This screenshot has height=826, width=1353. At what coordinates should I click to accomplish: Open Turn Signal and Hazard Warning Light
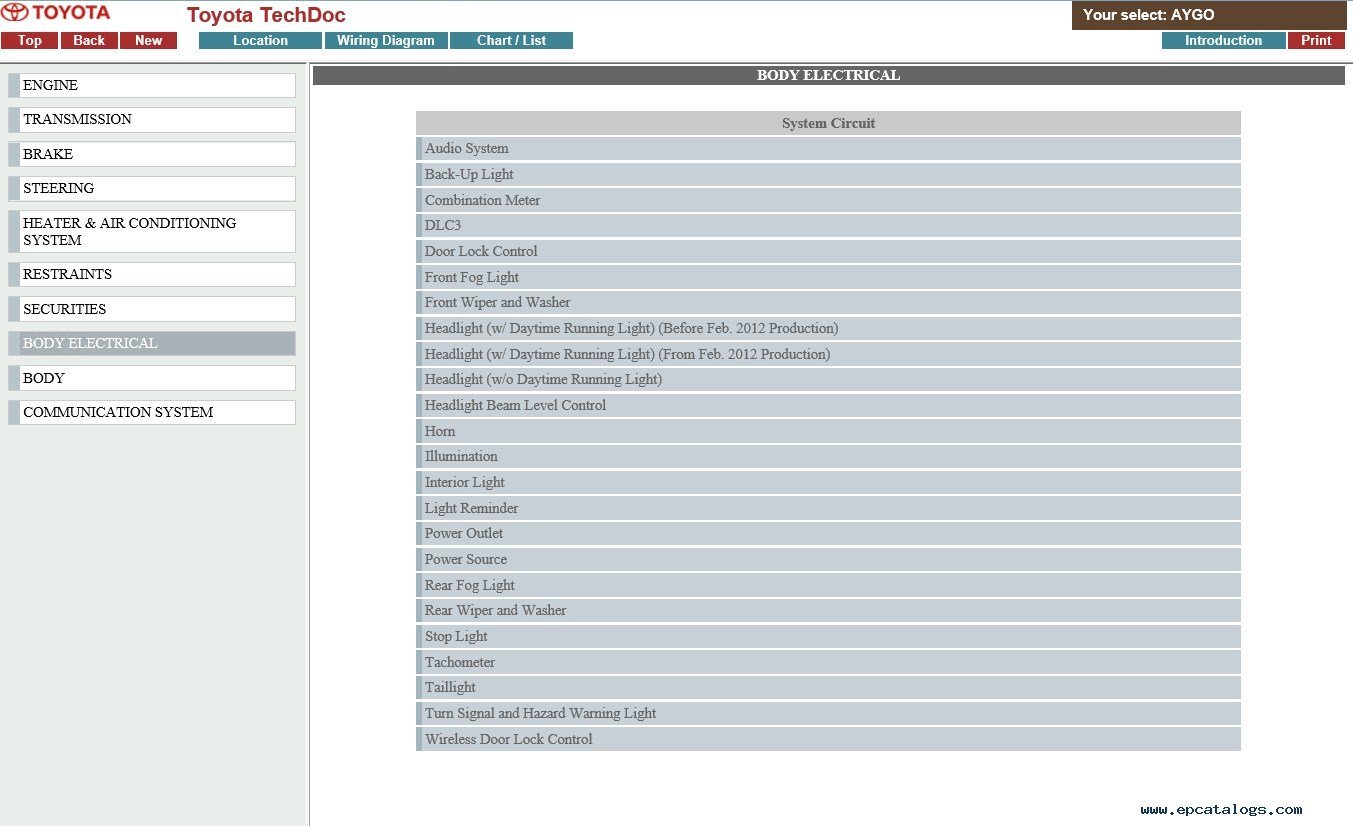828,713
